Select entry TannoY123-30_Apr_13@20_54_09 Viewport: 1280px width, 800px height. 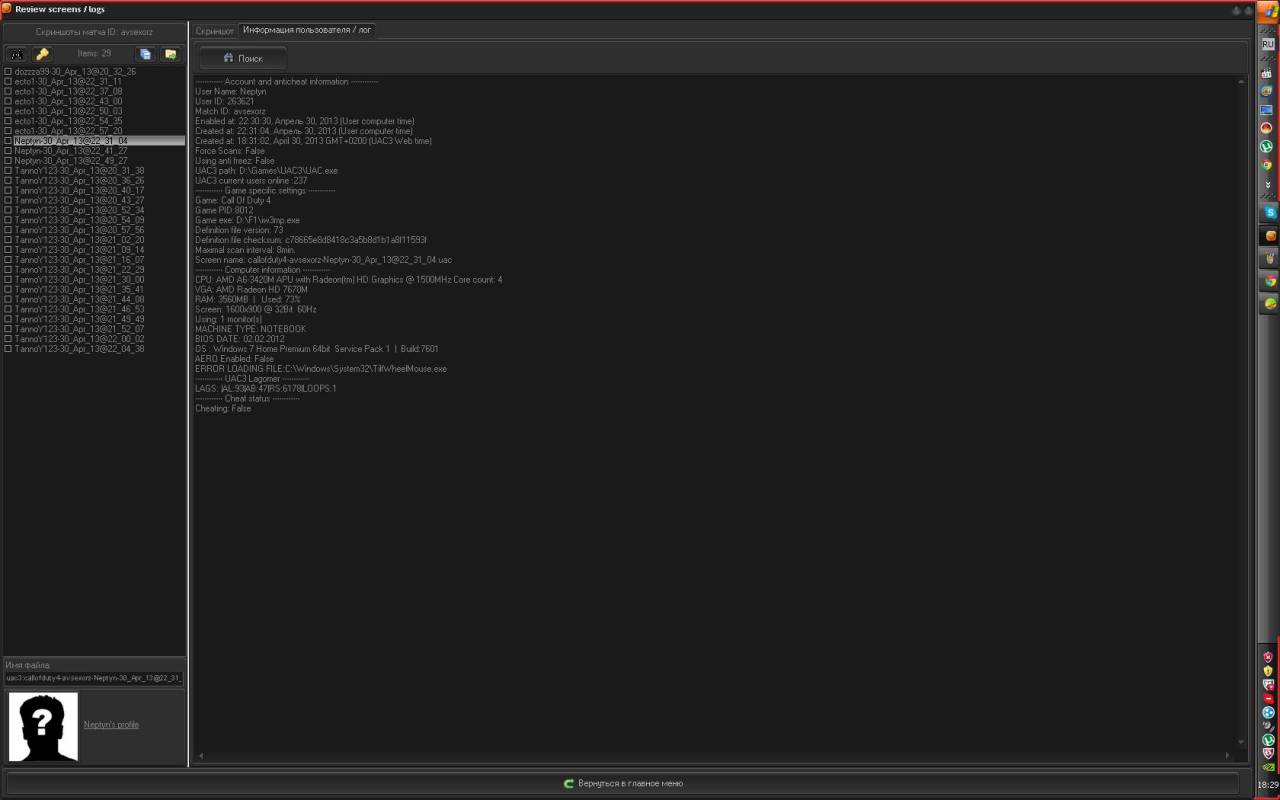pyautogui.click(x=79, y=221)
